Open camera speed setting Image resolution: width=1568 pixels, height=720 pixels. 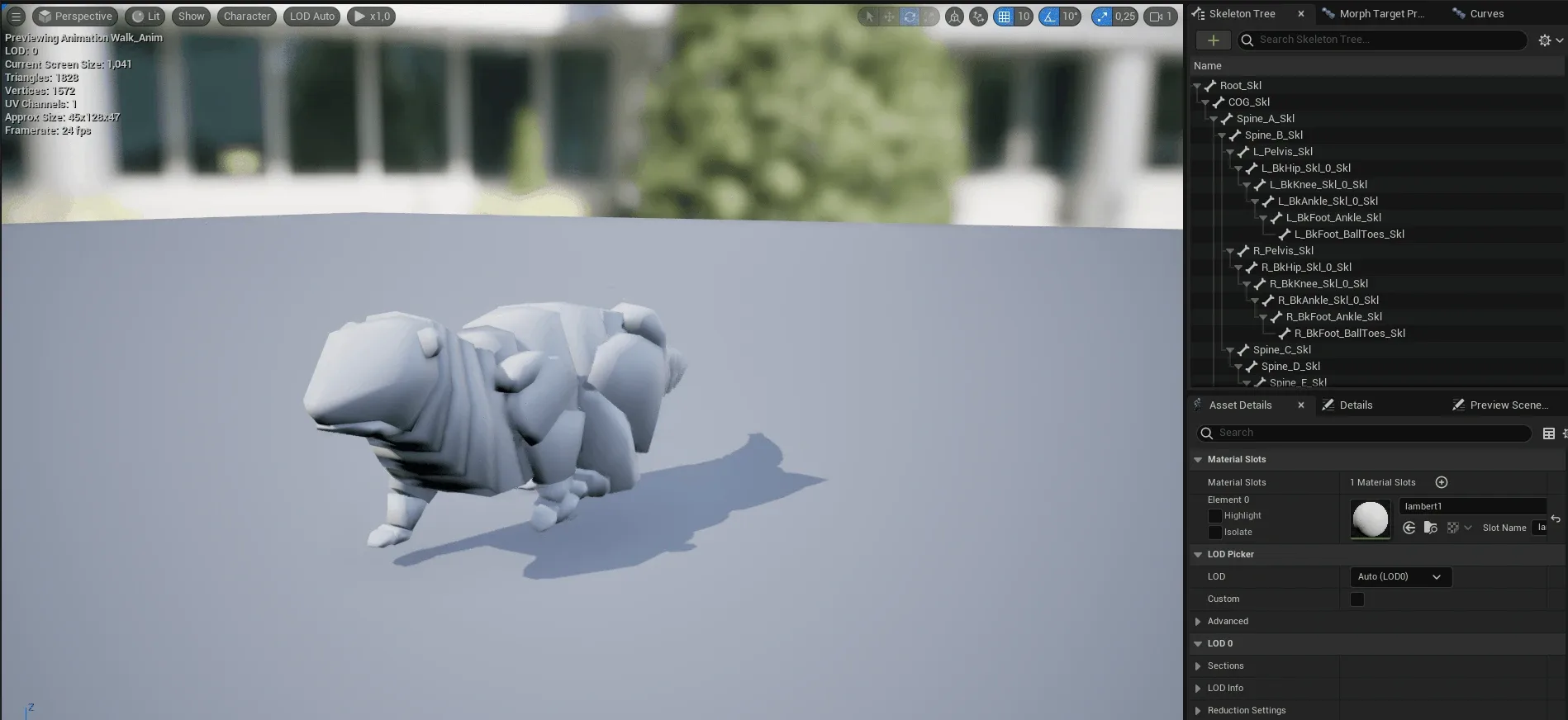point(1161,17)
